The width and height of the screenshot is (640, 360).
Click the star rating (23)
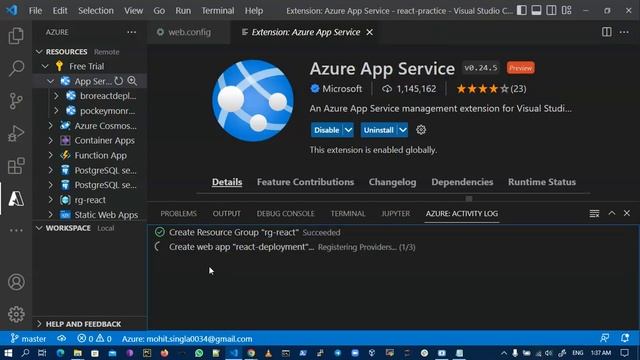coord(491,89)
